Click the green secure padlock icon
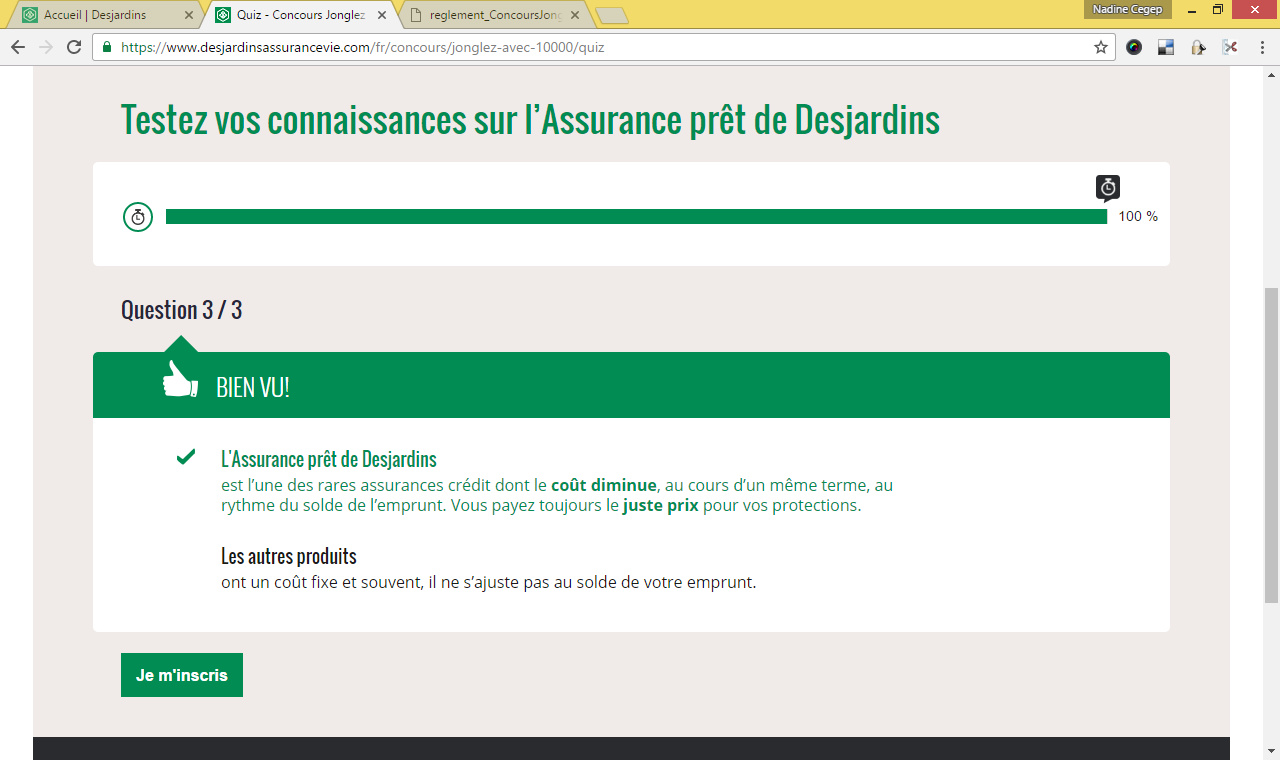This screenshot has height=760, width=1280. (x=107, y=47)
